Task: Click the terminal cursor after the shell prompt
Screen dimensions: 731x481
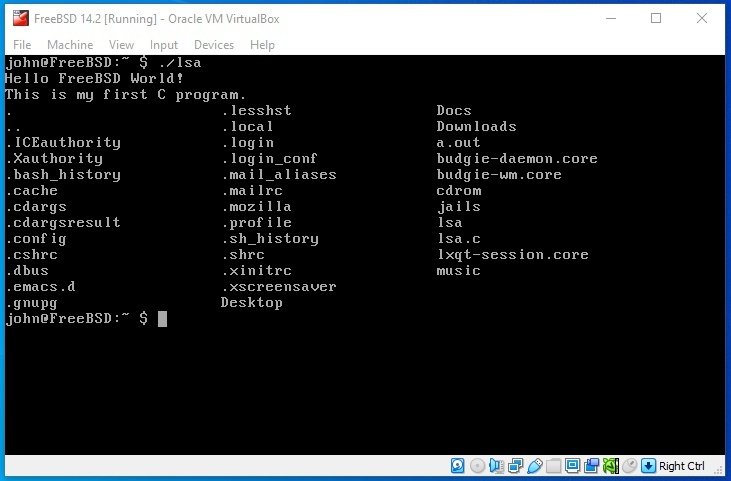Action: (x=162, y=319)
